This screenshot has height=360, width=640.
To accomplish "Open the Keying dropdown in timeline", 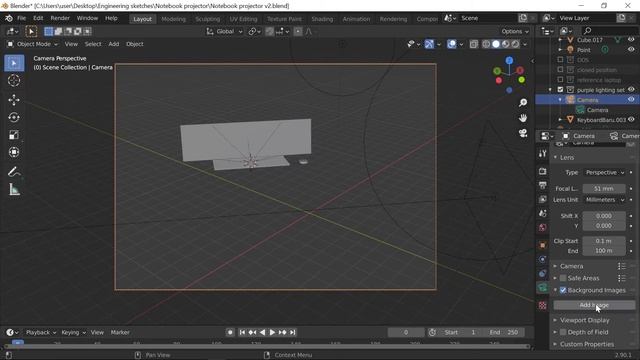I will [73, 333].
